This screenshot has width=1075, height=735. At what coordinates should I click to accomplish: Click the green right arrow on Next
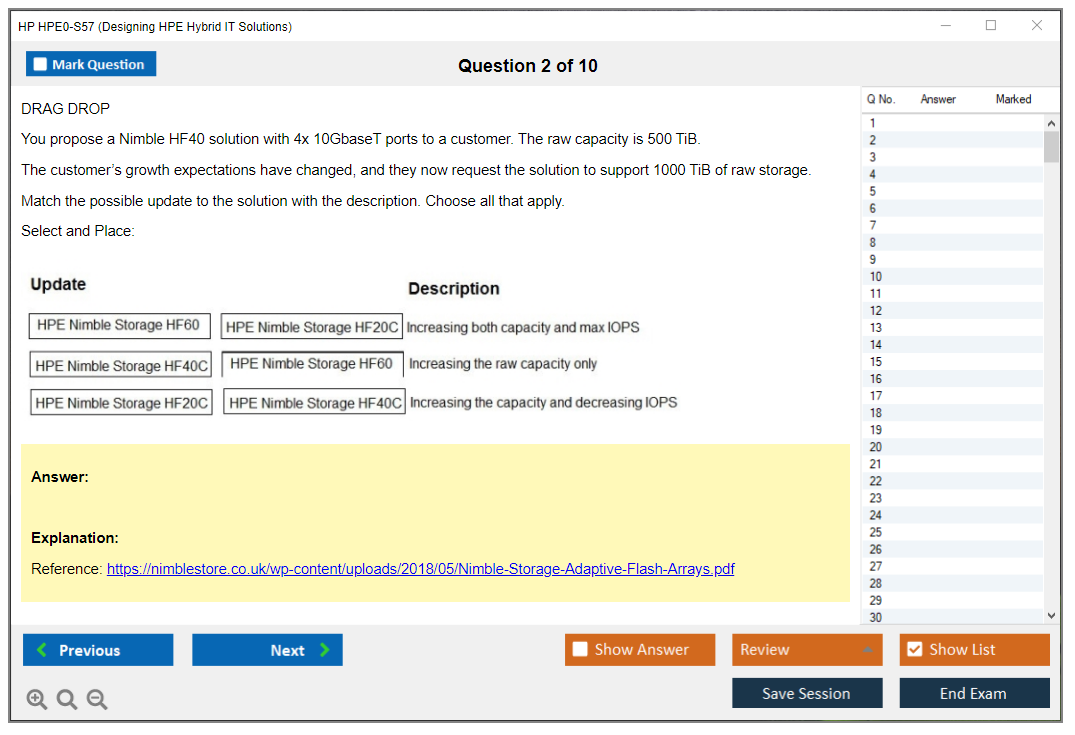tap(325, 650)
